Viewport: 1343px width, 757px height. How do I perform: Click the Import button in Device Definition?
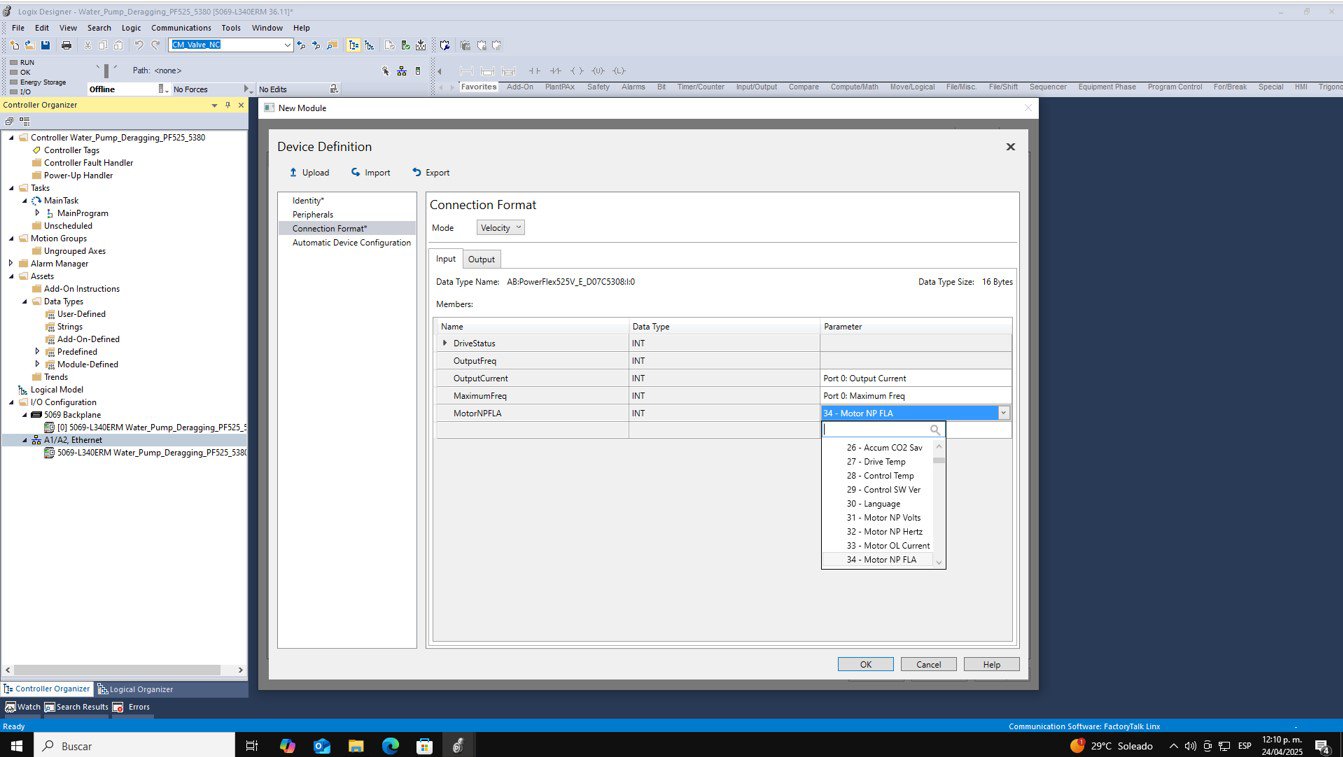click(x=370, y=172)
